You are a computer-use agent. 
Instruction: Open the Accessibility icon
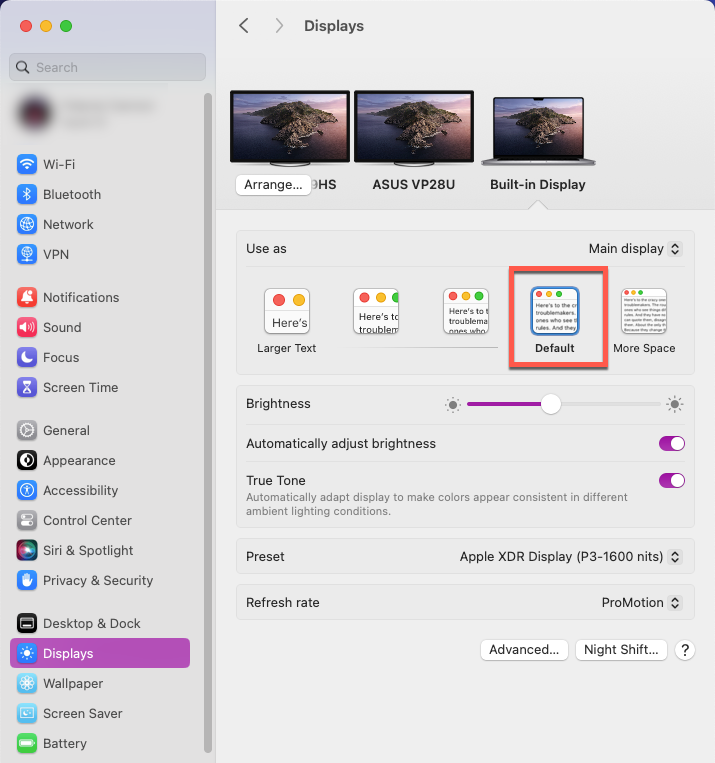(x=27, y=490)
